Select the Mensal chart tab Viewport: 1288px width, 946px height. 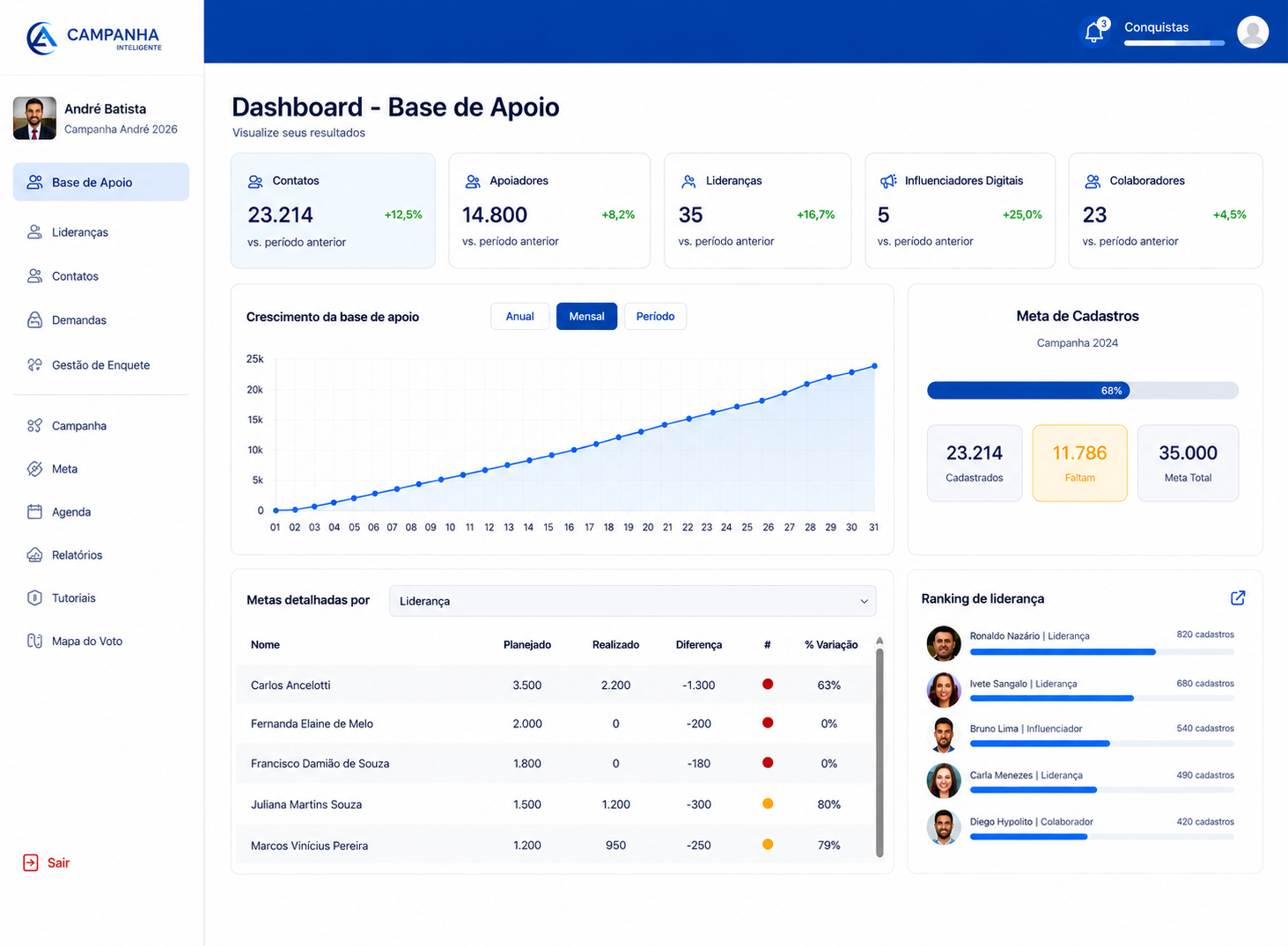coord(586,316)
